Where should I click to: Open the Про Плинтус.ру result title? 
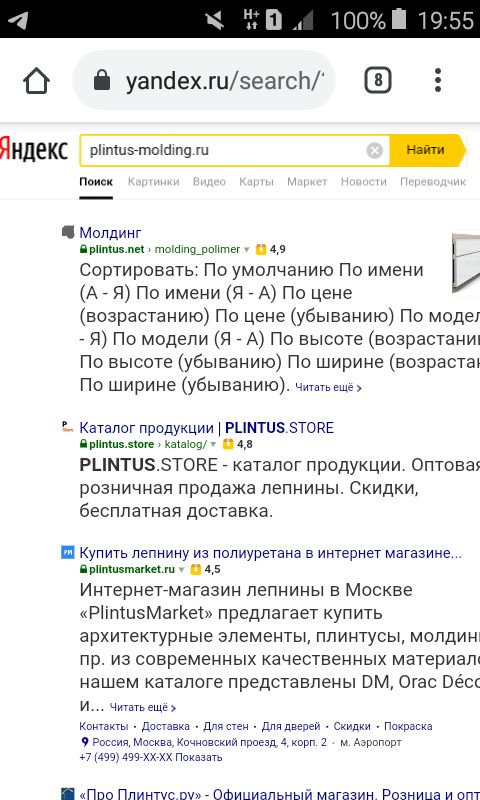point(280,794)
